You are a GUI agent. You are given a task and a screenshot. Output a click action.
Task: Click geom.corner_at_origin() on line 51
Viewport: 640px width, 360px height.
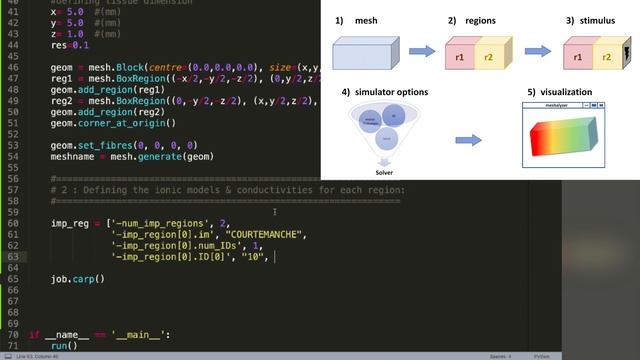point(113,123)
